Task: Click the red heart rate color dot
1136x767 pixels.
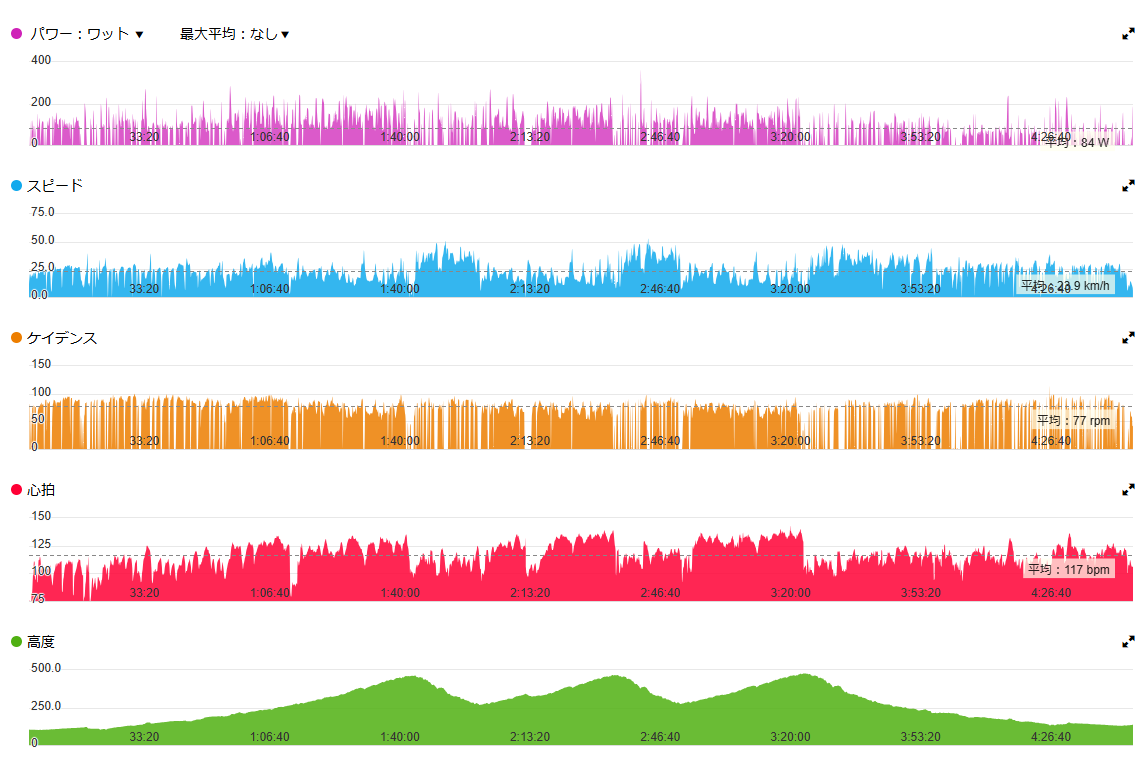Action: [x=17, y=490]
